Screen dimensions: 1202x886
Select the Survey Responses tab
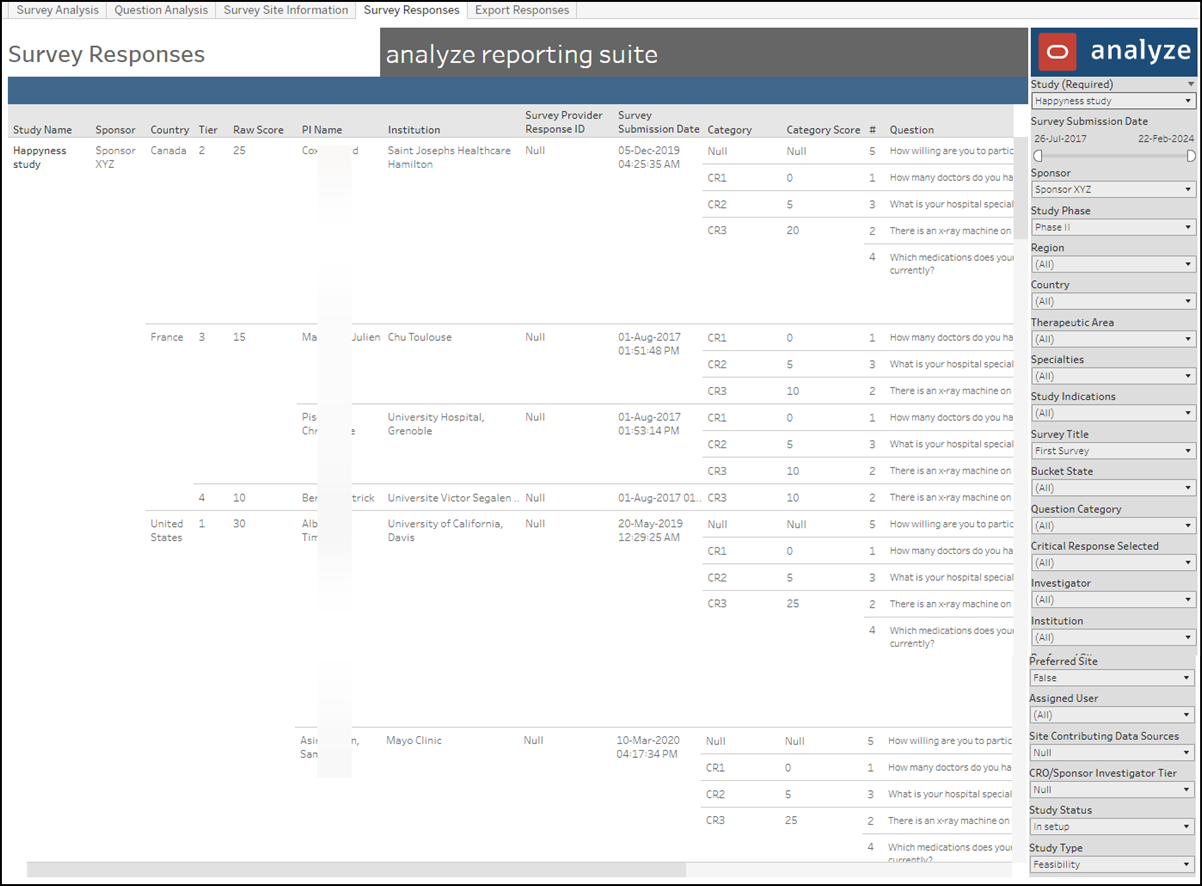click(412, 10)
